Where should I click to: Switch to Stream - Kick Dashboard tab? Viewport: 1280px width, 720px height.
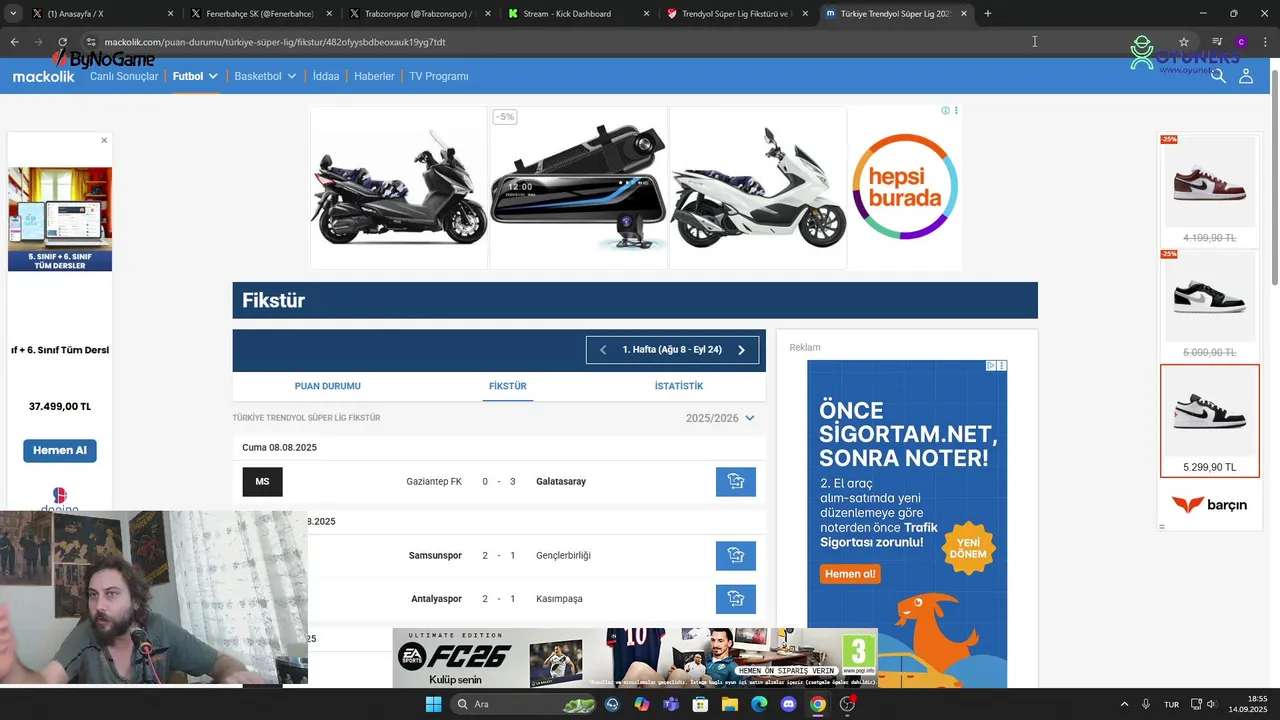577,14
